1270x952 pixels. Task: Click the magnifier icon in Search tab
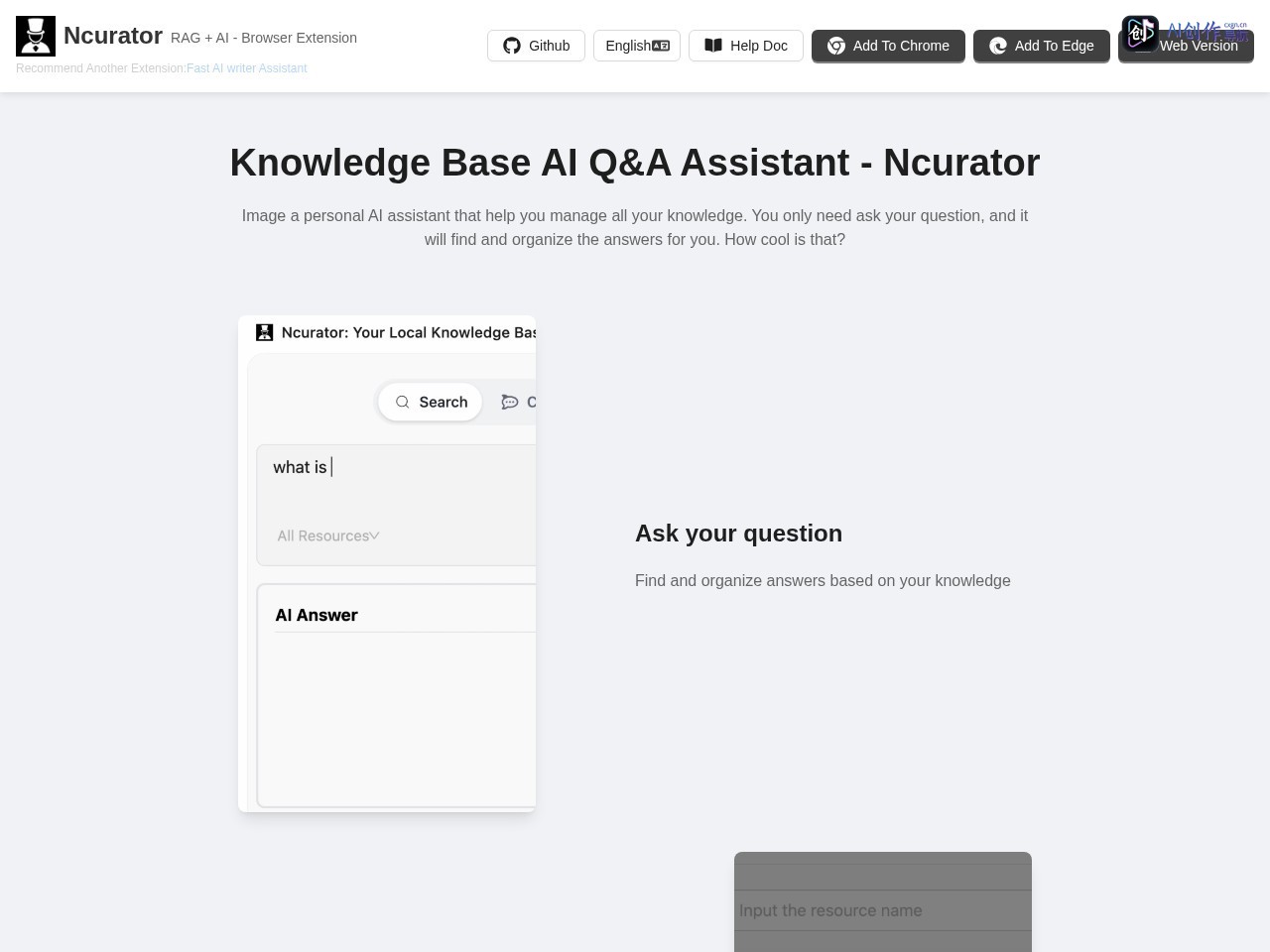[403, 402]
